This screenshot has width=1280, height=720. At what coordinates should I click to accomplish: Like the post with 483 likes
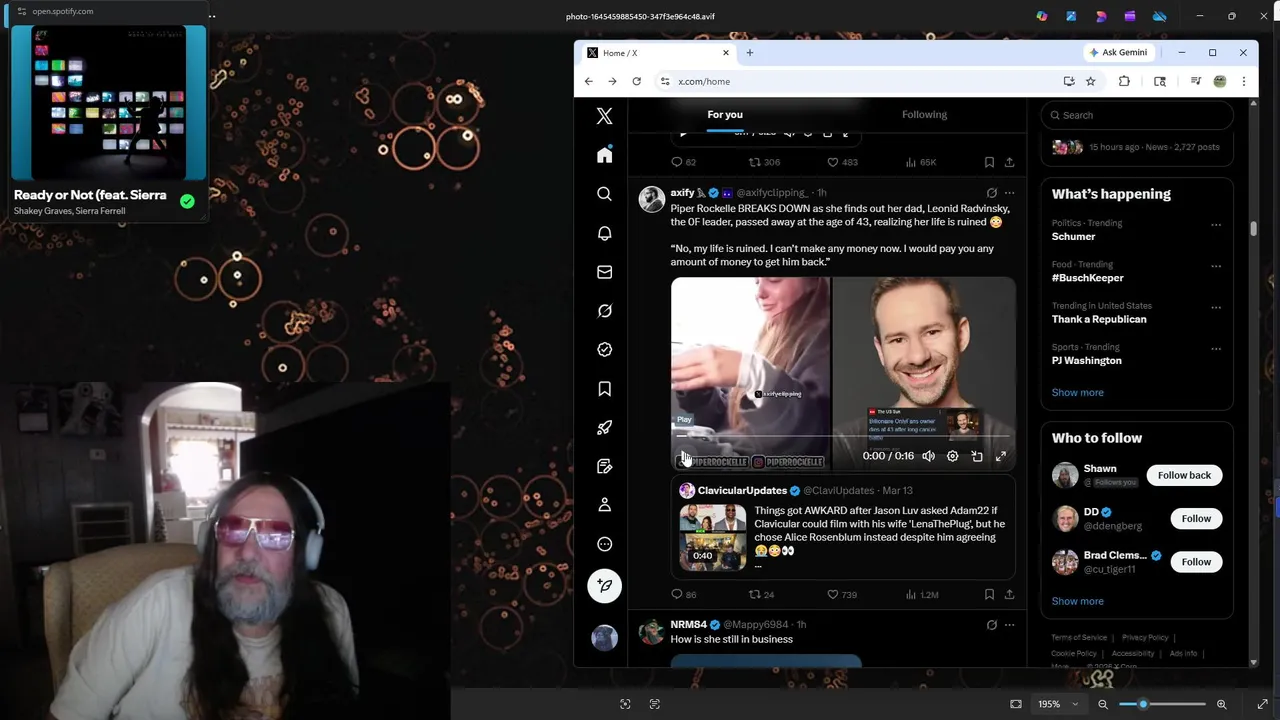tap(842, 162)
